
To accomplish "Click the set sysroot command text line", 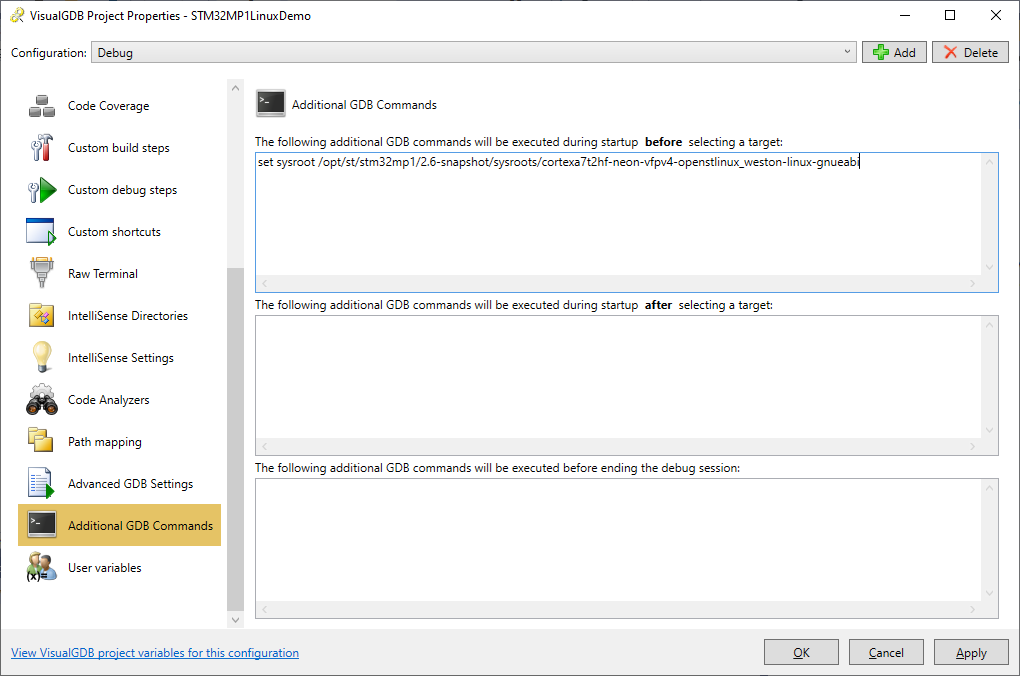I will (x=559, y=162).
